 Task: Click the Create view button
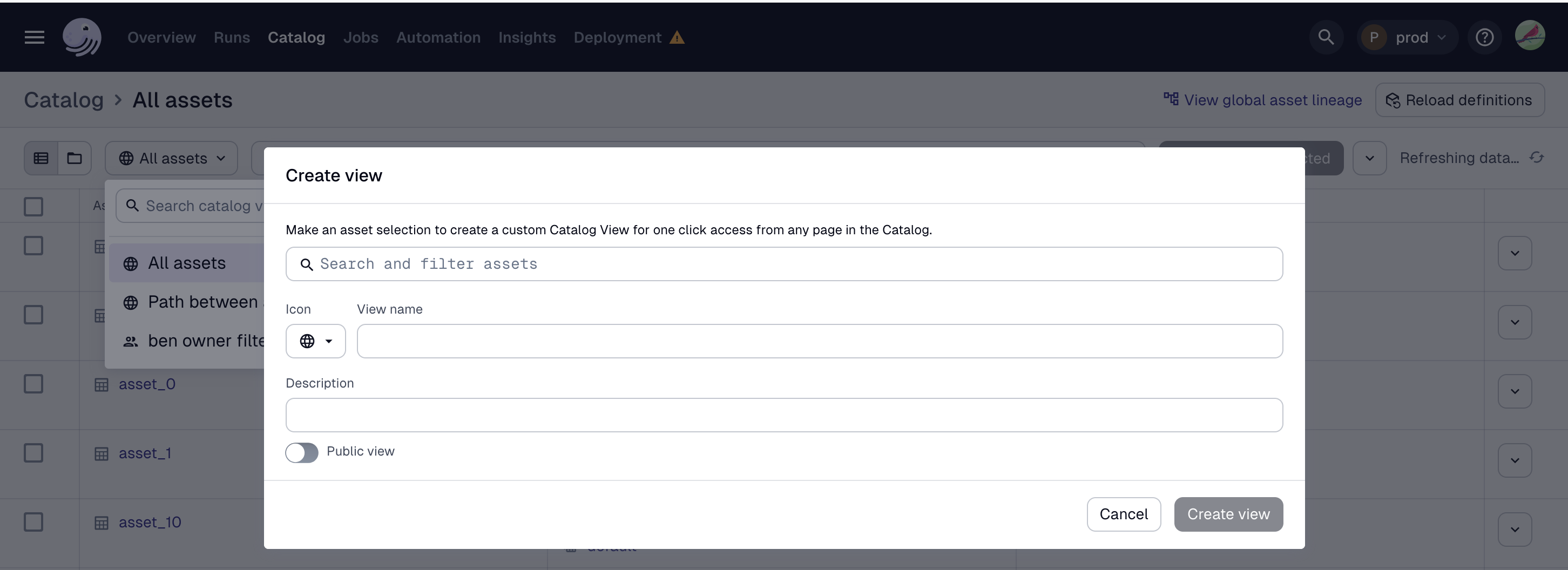[1228, 514]
